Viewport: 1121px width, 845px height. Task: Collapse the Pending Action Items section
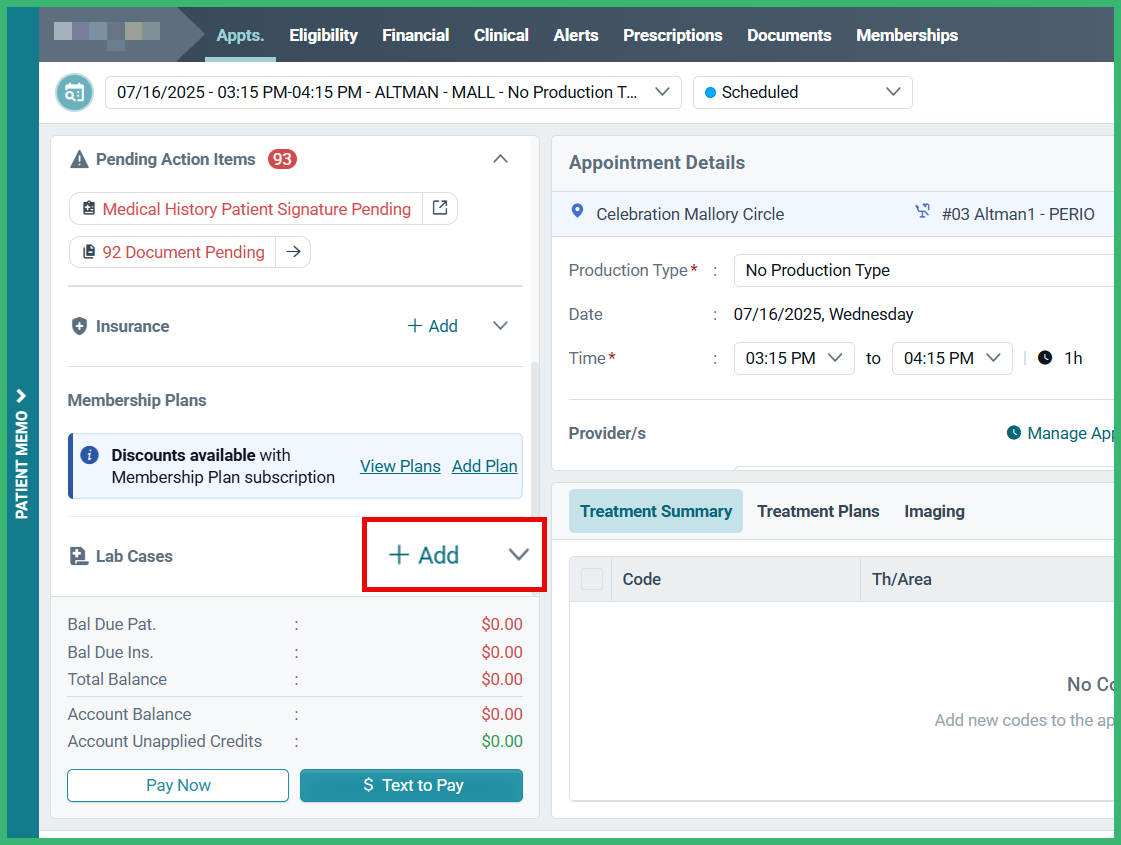click(x=500, y=158)
